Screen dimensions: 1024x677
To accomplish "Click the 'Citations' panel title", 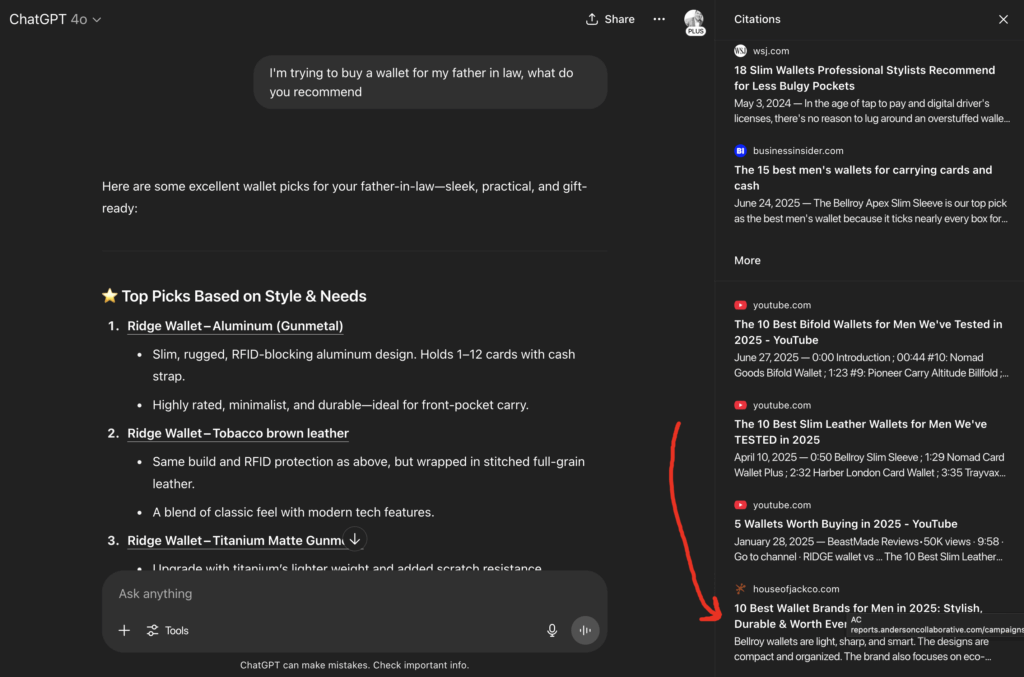I will (757, 20).
